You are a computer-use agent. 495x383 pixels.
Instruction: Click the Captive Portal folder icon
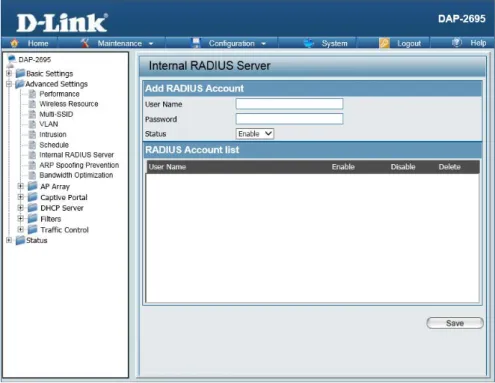[32, 197]
